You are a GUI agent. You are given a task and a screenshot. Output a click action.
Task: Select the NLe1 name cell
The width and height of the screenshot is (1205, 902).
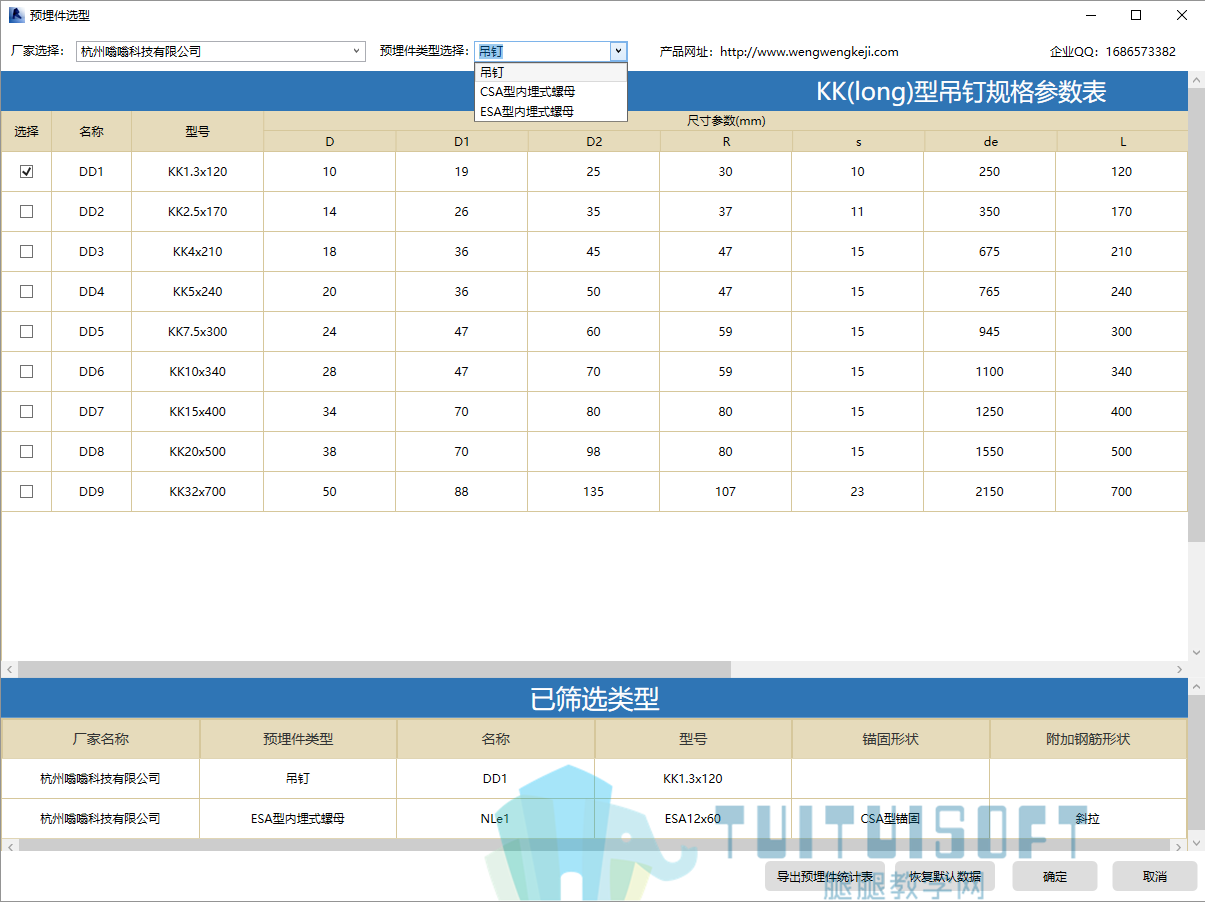click(x=495, y=818)
